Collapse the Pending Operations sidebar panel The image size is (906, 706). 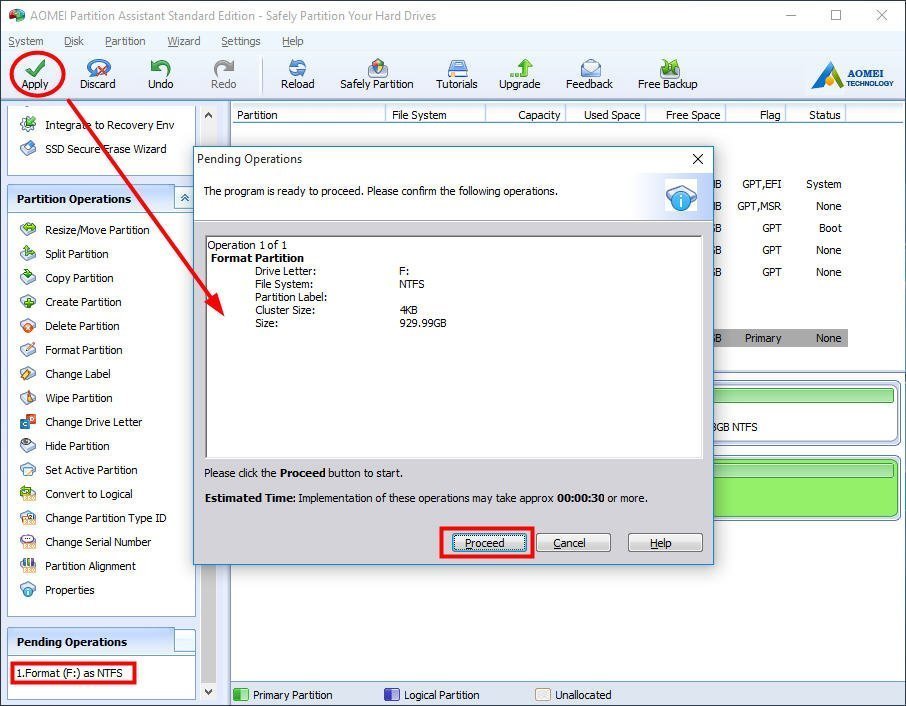click(x=184, y=641)
